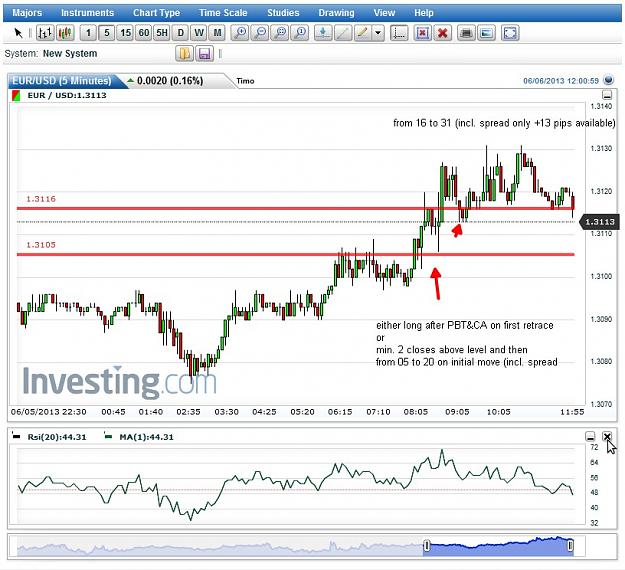Set time scale to monthly (M)

pos(217,33)
